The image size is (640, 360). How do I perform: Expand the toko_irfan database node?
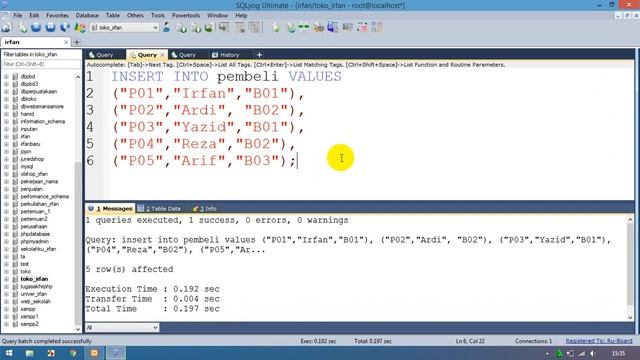click(x=6, y=279)
